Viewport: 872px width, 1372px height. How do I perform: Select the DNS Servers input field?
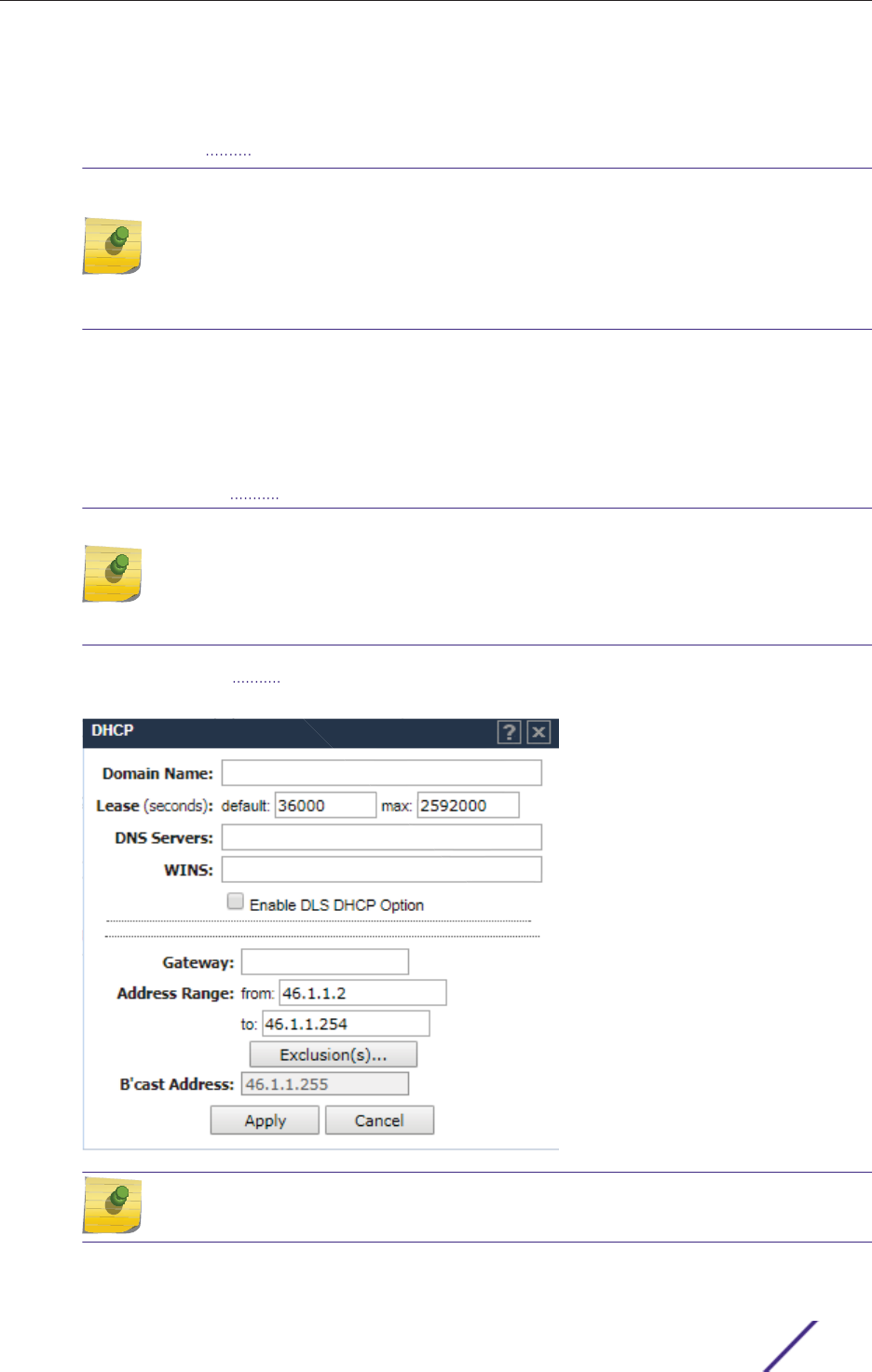point(382,837)
